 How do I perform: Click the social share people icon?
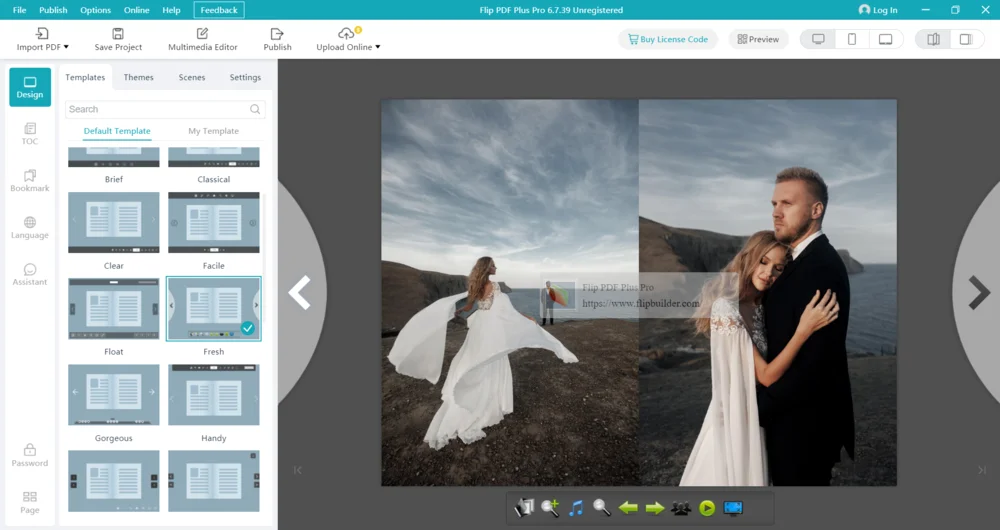click(681, 508)
